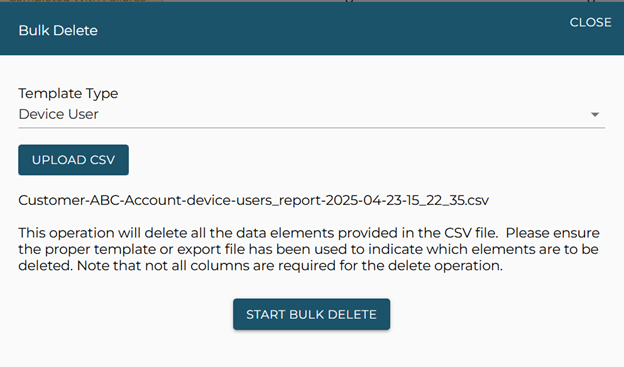Click the Template Type field label
This screenshot has height=367, width=624.
(x=68, y=94)
